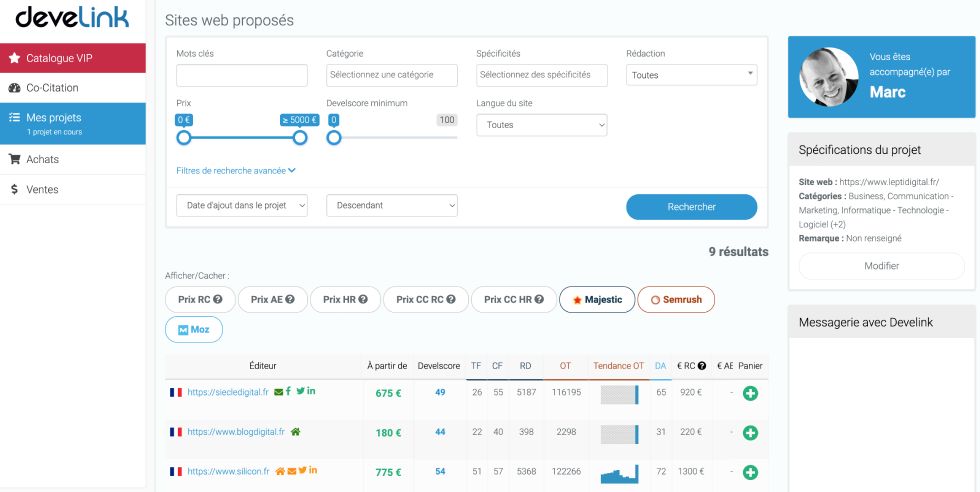The width and height of the screenshot is (980, 492).
Task: Click Marc's profile photo
Action: tap(829, 77)
